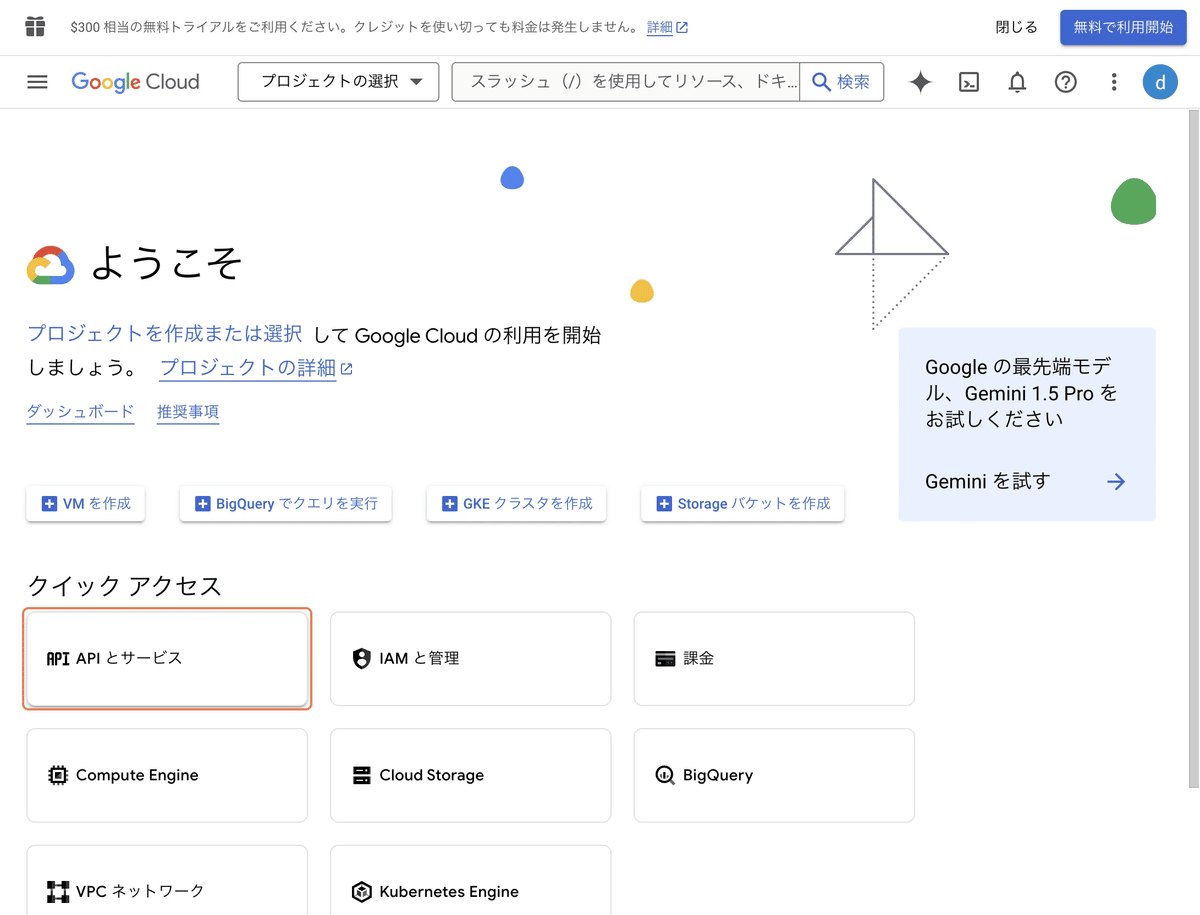The height and width of the screenshot is (915, 1200).
Task: Open the 詳細 link in trial banner
Action: tap(667, 27)
